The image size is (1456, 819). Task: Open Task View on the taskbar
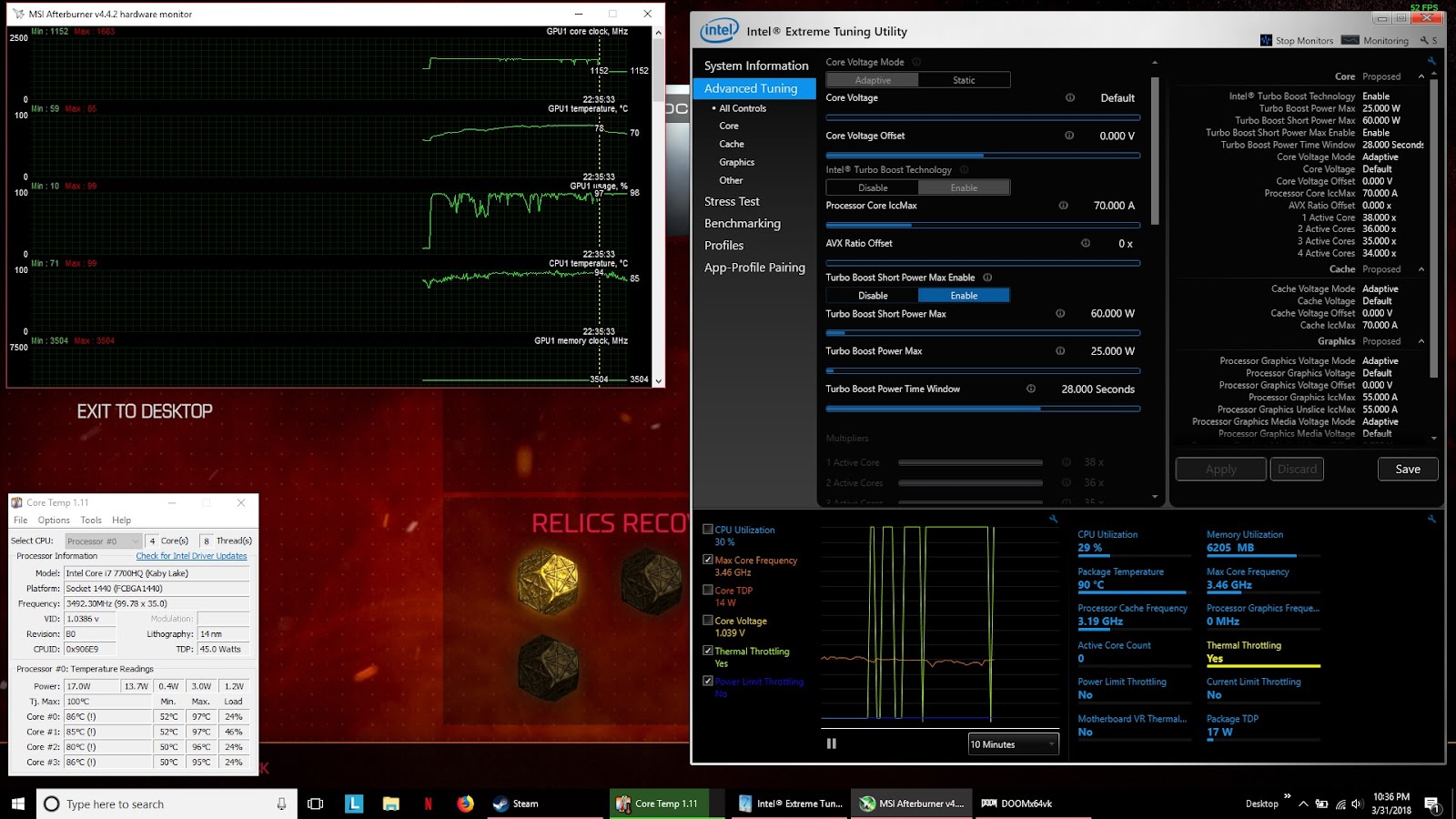coord(316,804)
